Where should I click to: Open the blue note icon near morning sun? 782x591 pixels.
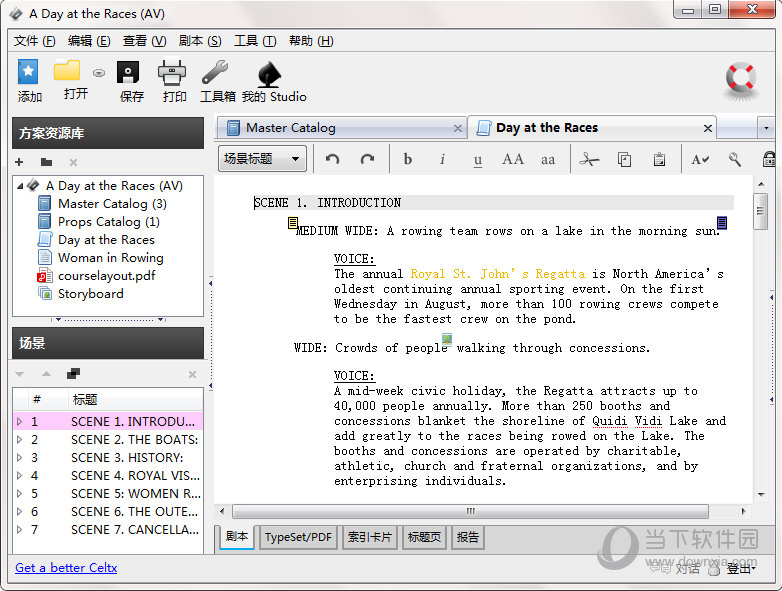[722, 222]
